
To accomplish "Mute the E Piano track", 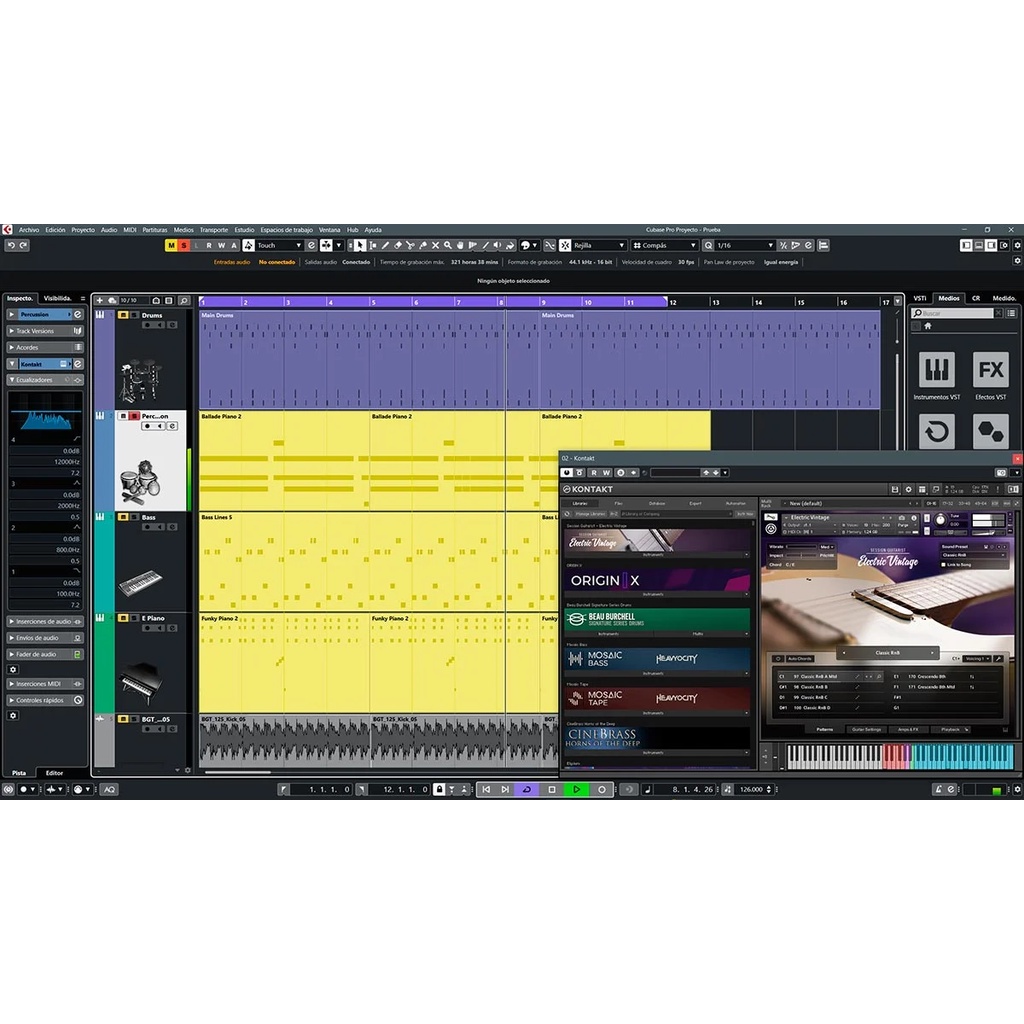I will (x=123, y=618).
